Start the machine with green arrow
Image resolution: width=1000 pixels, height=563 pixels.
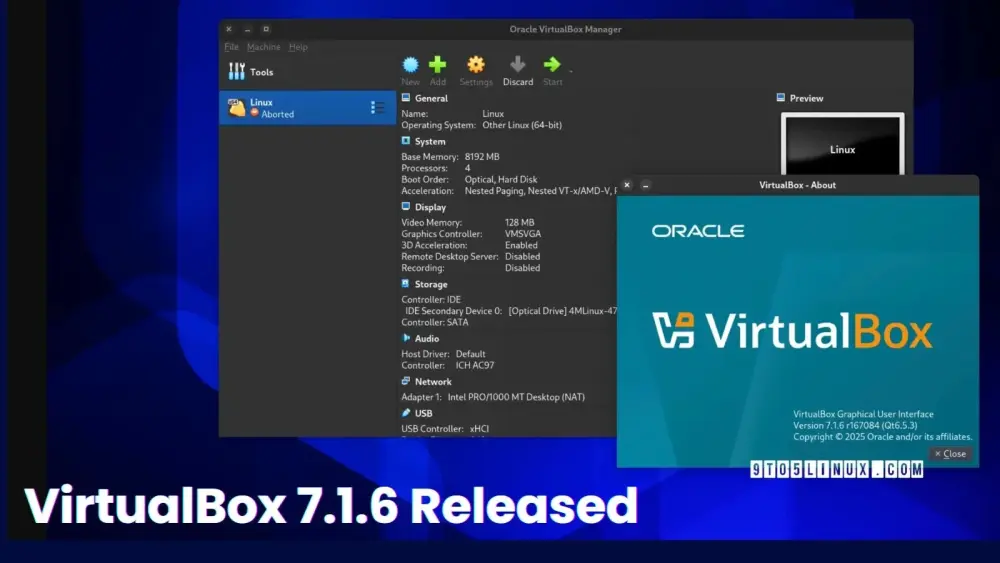552,64
